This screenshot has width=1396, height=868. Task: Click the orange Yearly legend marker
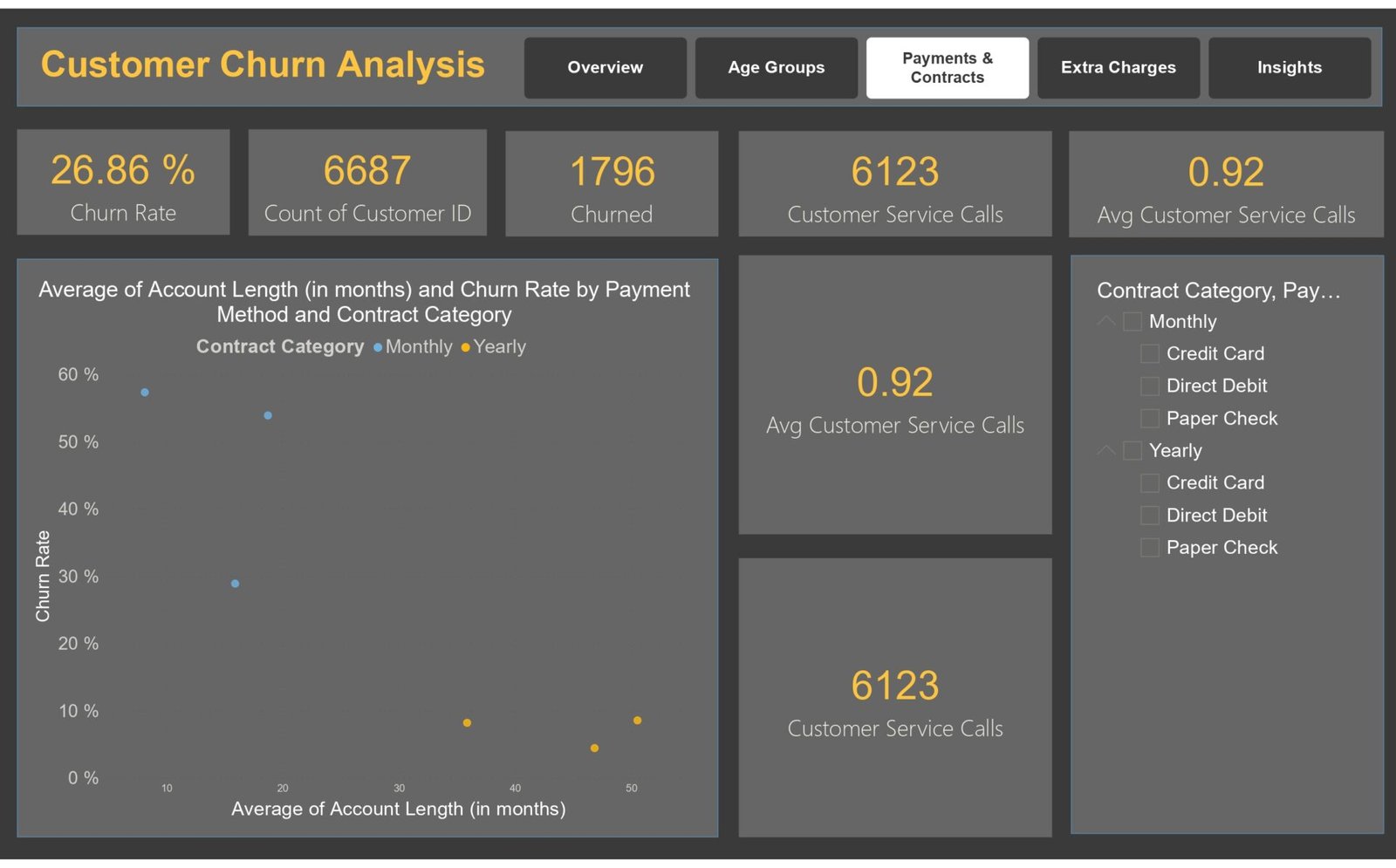click(466, 347)
